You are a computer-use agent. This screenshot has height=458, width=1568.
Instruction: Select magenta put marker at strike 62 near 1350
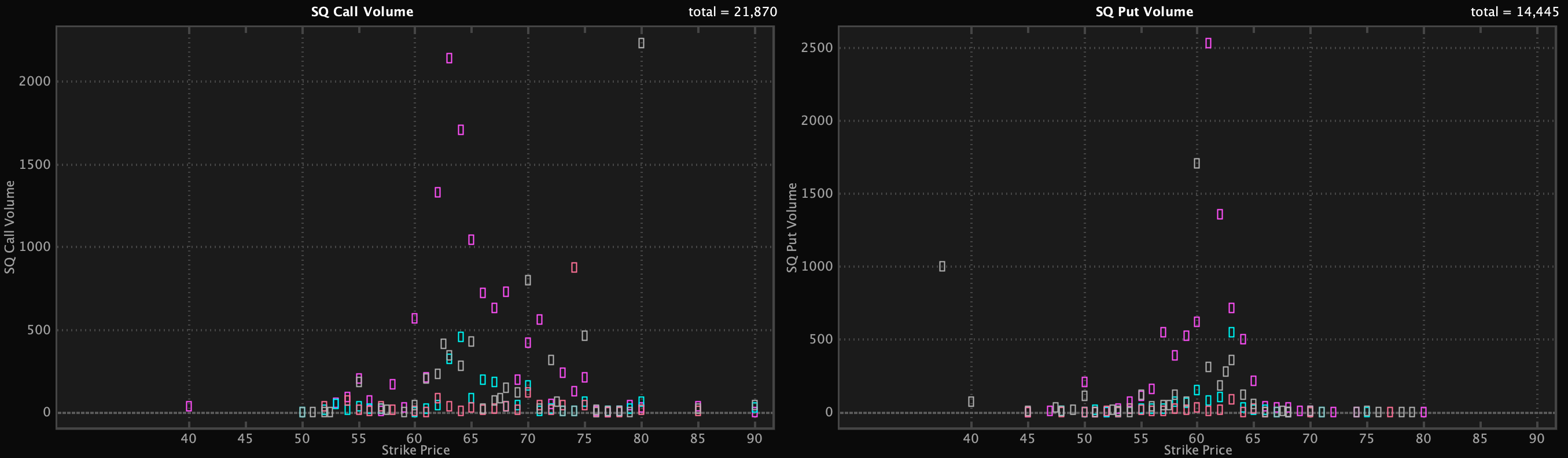pyautogui.click(x=1220, y=214)
